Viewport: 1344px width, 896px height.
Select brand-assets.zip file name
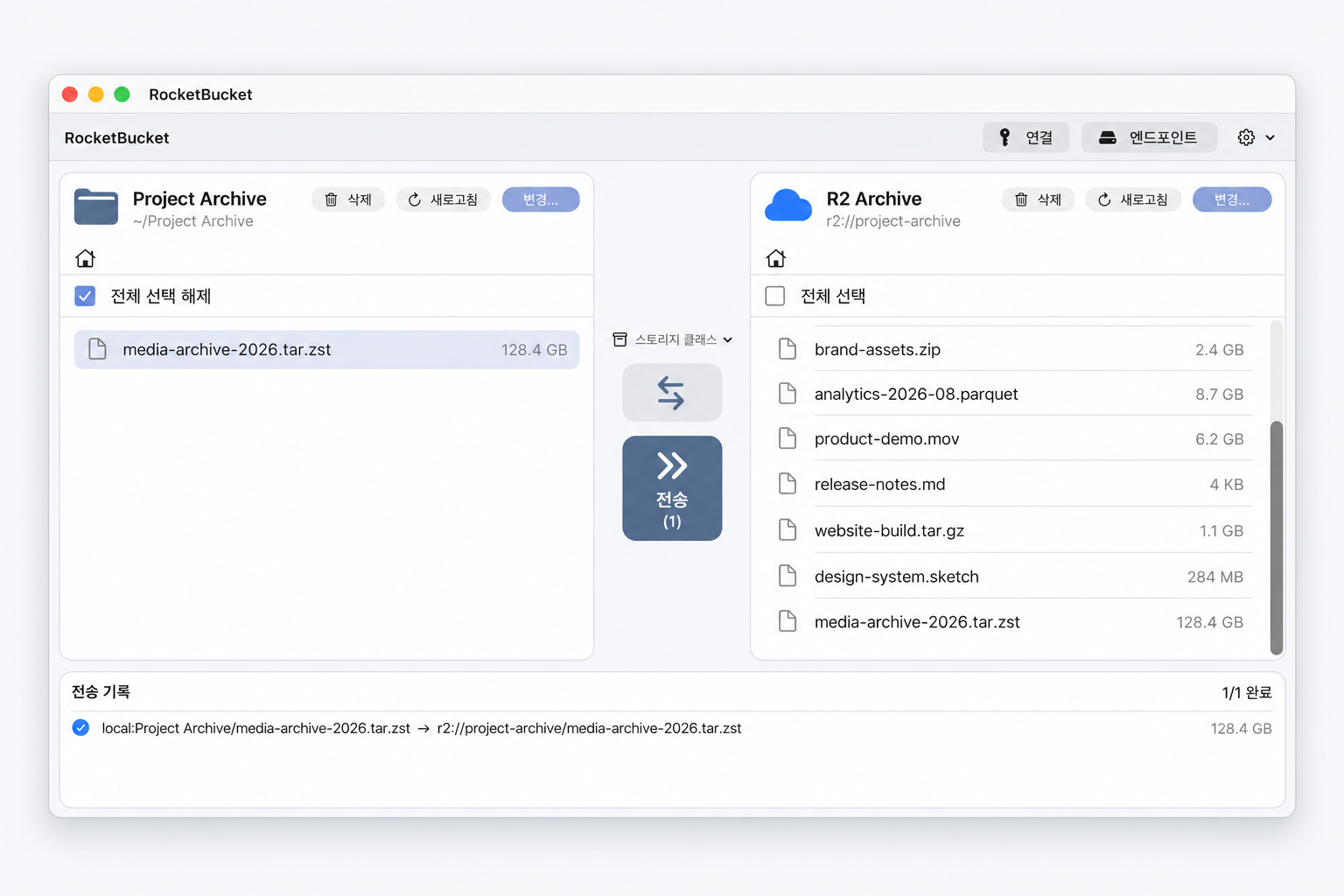tap(878, 350)
